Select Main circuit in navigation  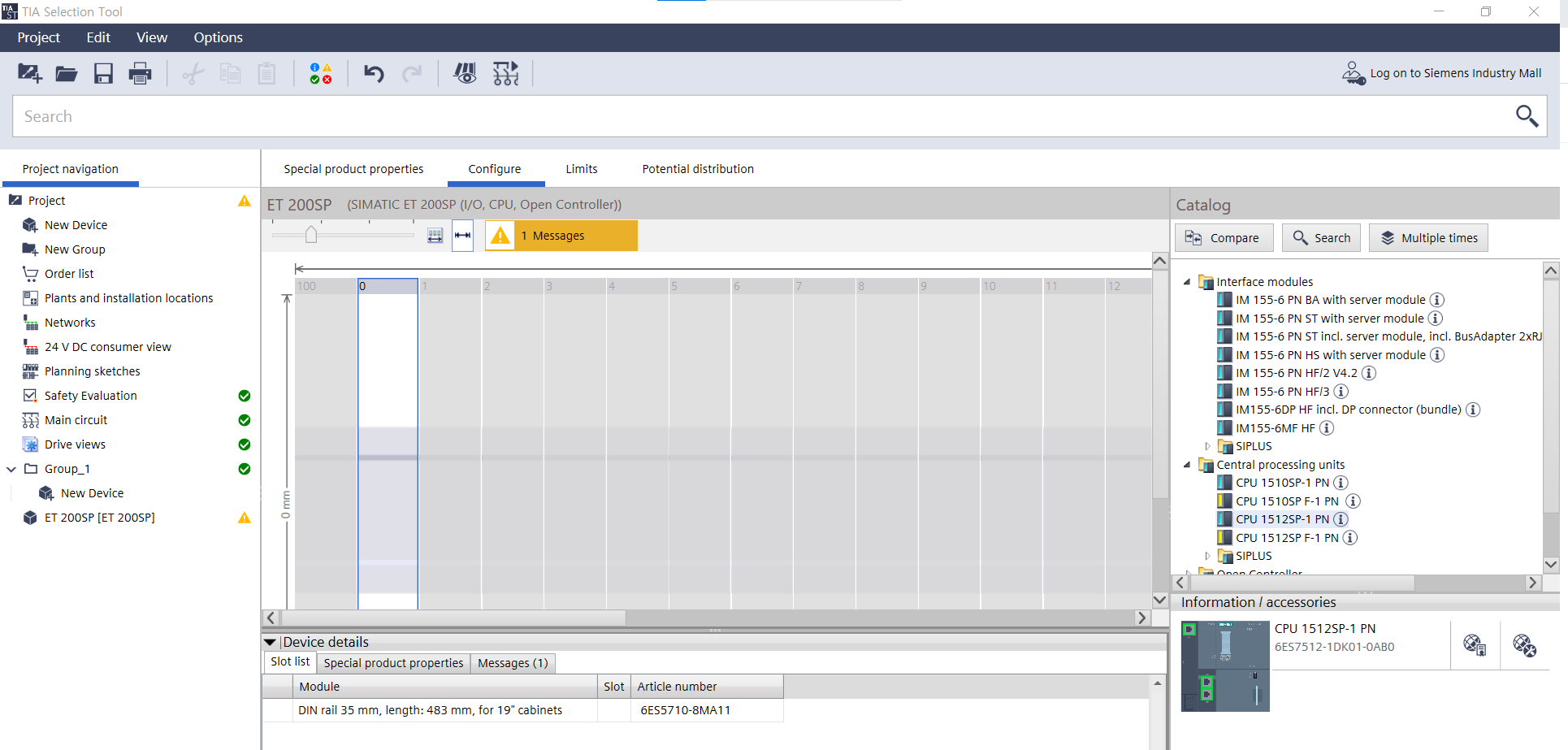(76, 420)
